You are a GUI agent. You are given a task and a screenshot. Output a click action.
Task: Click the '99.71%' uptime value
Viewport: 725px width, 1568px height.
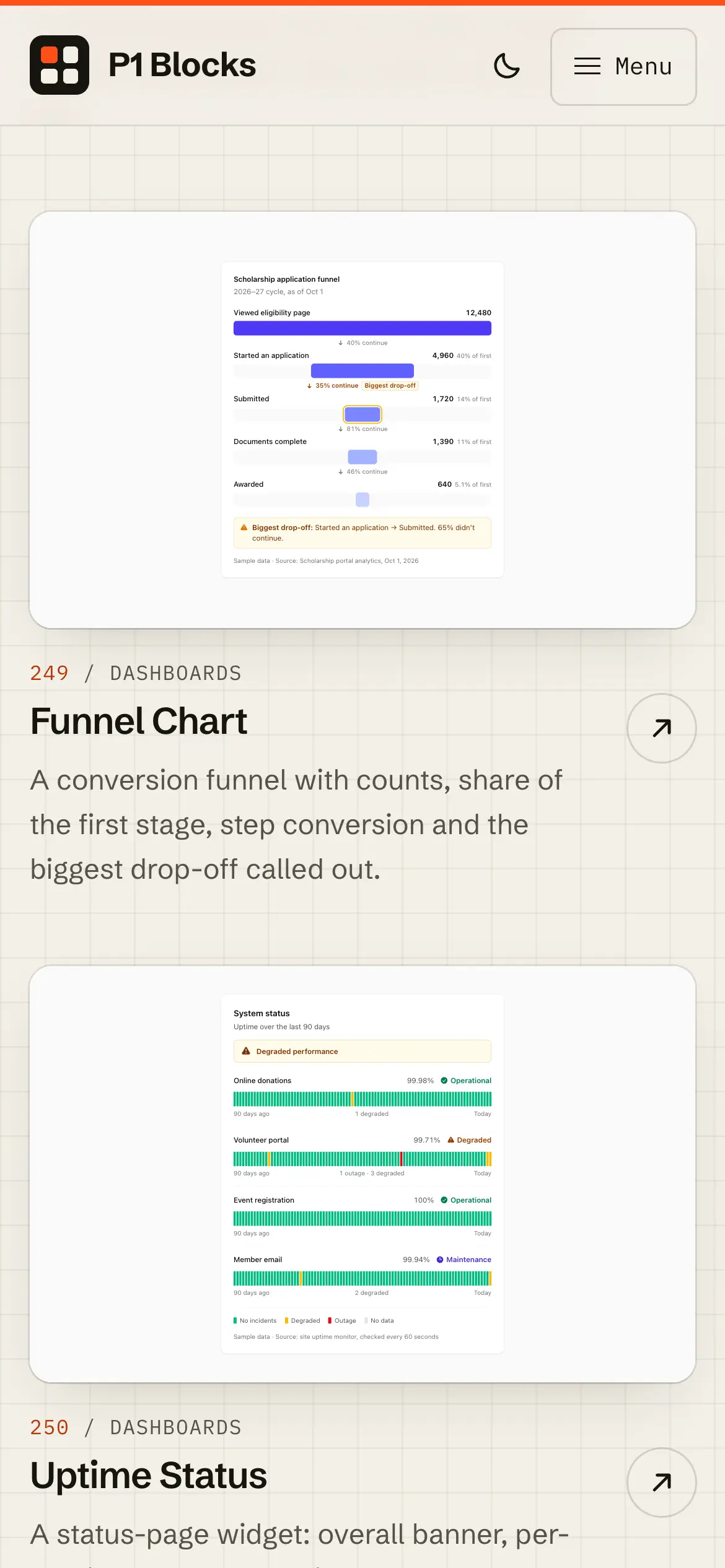[427, 1140]
